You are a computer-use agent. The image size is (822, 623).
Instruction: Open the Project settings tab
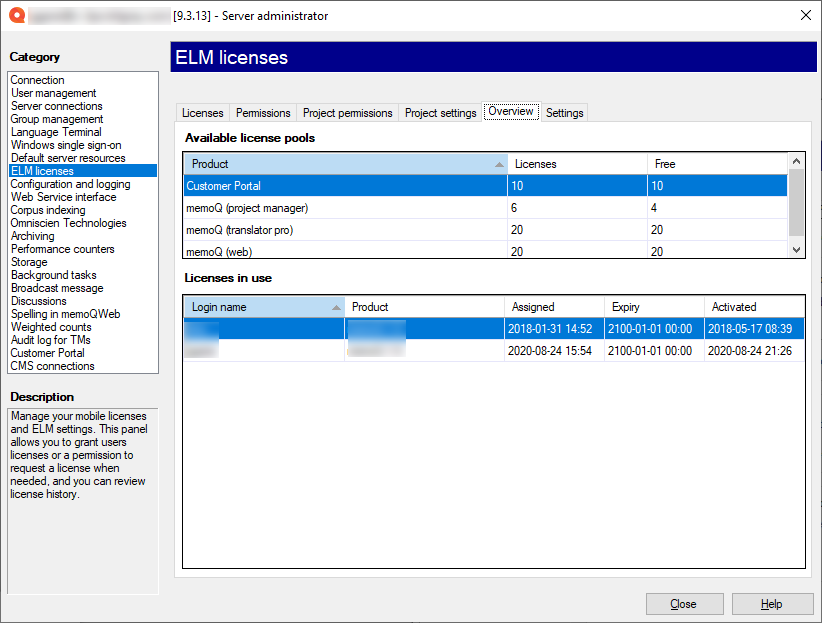[x=440, y=112]
